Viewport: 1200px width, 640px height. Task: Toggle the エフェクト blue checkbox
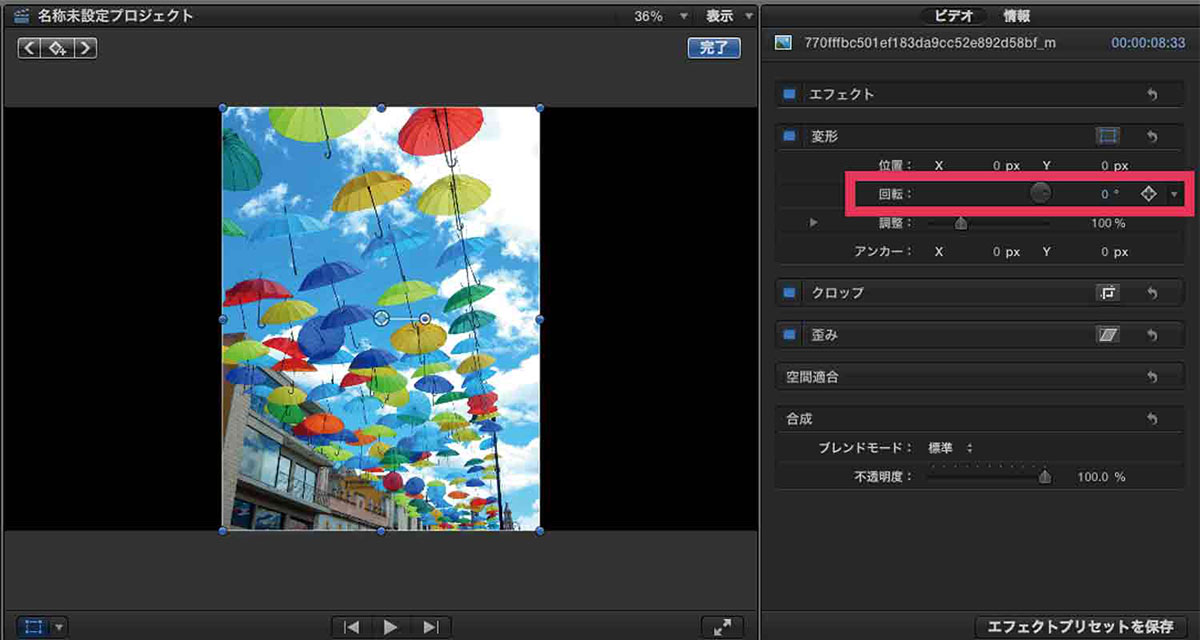click(x=789, y=94)
